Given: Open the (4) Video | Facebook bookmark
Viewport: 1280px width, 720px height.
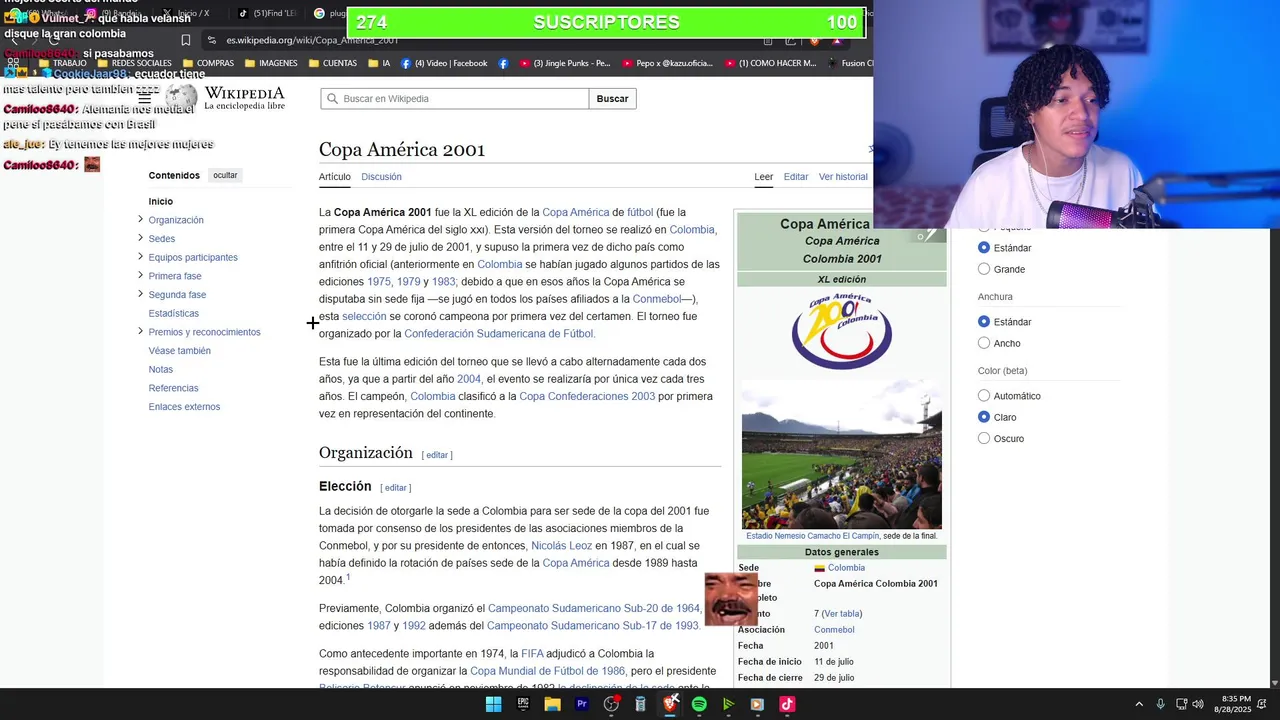Looking at the screenshot, I should pos(444,63).
